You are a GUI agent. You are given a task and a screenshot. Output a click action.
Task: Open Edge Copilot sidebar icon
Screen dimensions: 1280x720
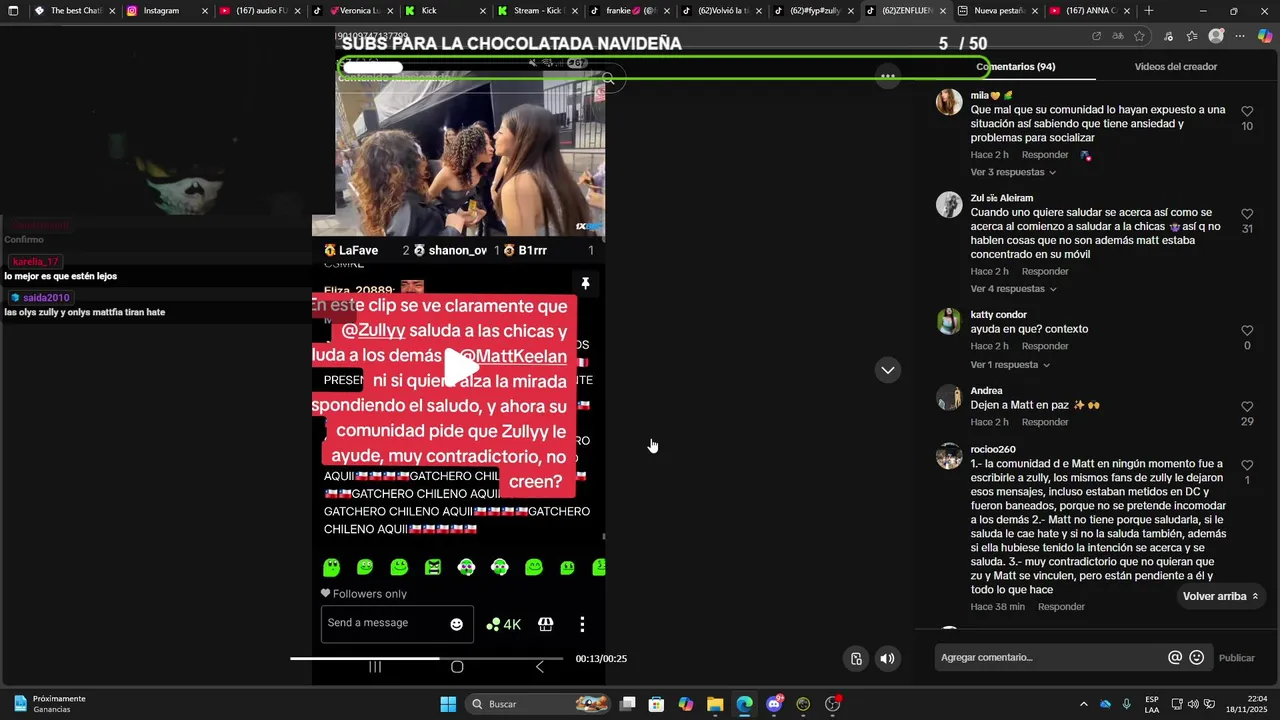coord(1265,36)
